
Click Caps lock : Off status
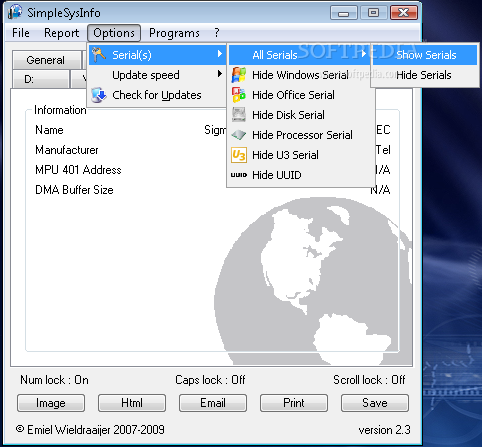[210, 380]
